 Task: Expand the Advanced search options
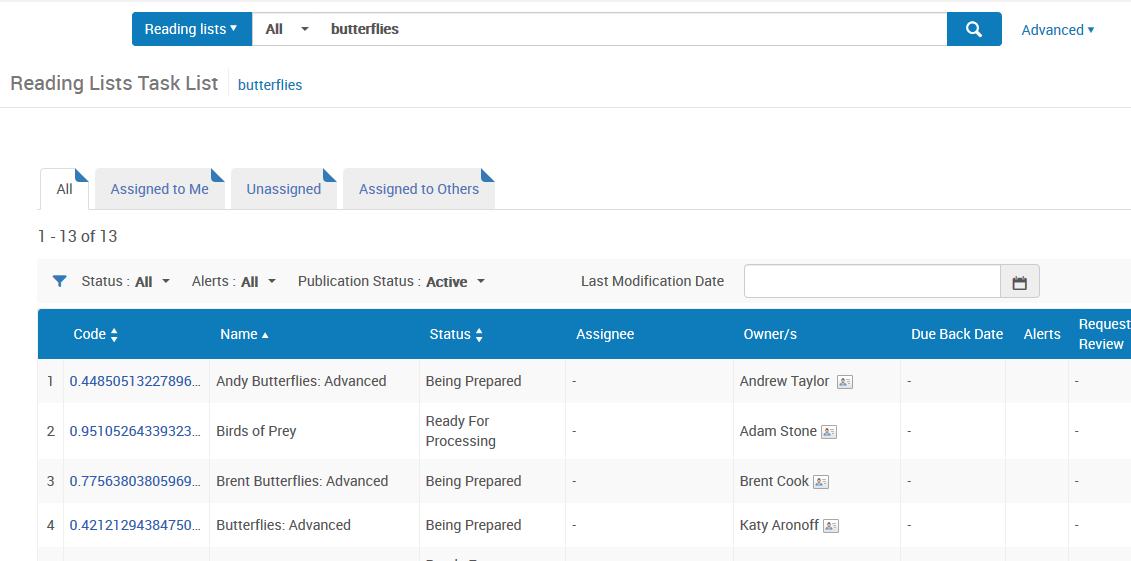point(1058,30)
